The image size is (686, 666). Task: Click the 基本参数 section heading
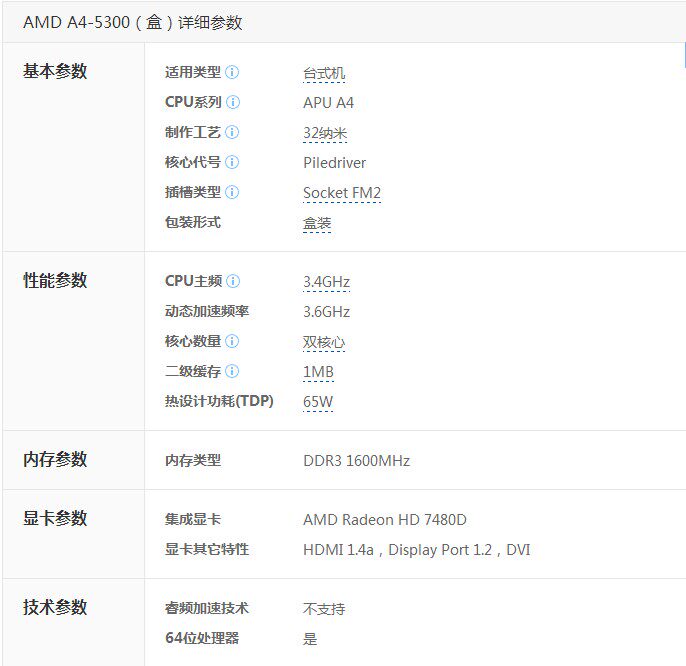[x=55, y=71]
